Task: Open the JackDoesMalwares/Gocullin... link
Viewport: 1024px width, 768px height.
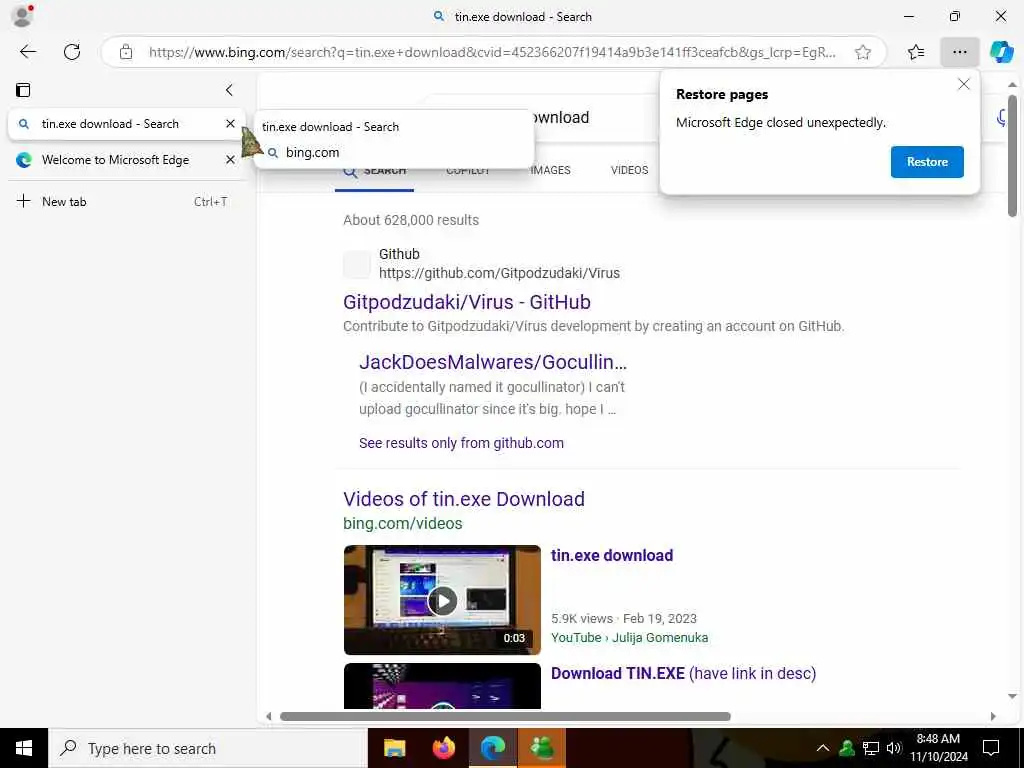Action: [492, 362]
